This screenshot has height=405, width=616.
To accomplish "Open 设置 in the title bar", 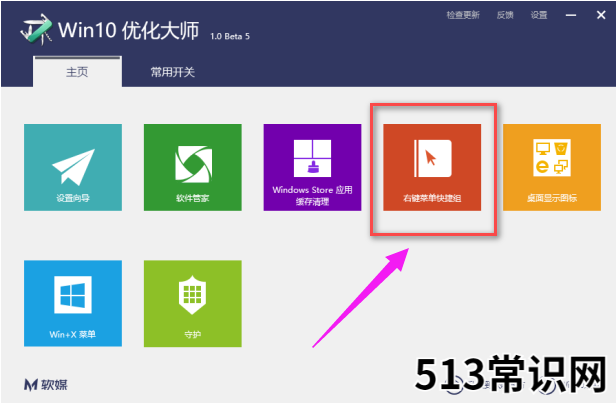I will pyautogui.click(x=539, y=15).
